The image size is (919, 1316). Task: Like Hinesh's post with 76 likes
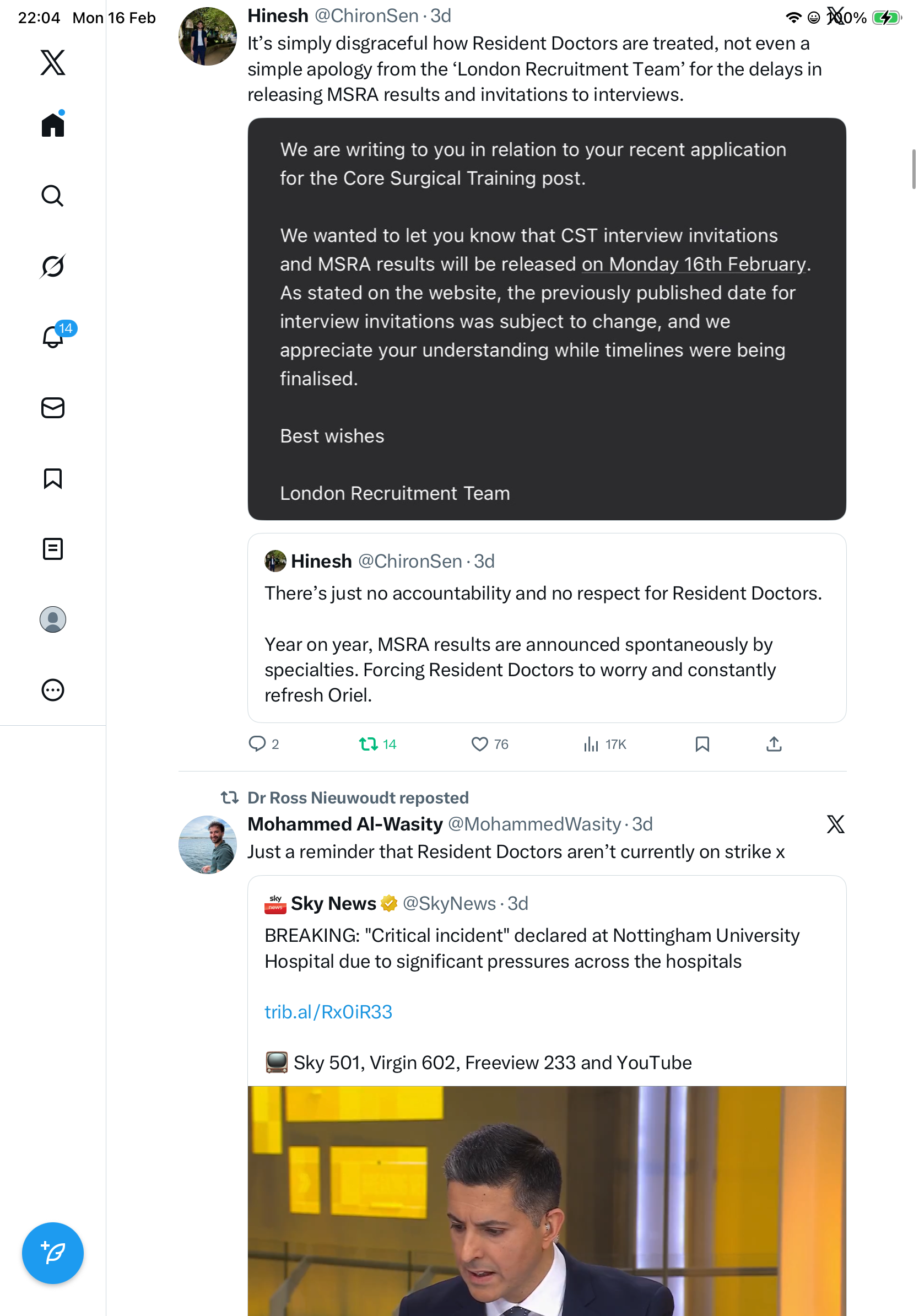point(479,744)
